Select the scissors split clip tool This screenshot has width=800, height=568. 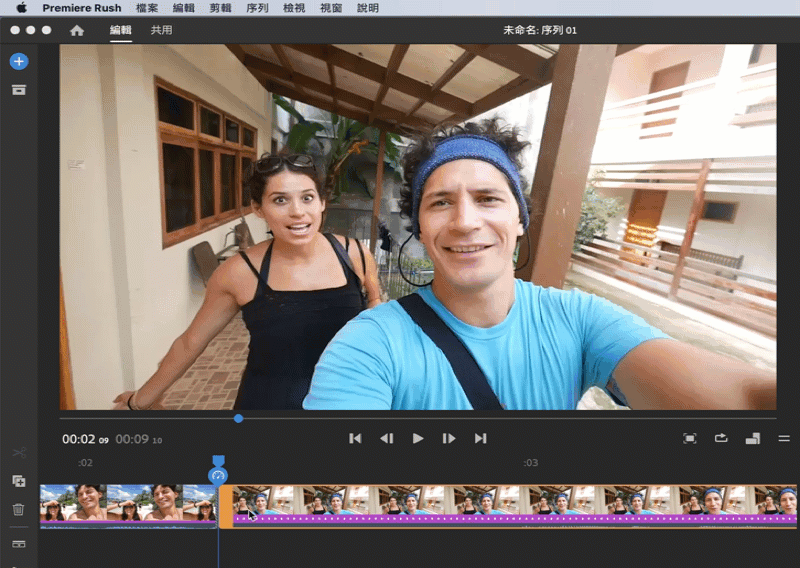(x=19, y=453)
